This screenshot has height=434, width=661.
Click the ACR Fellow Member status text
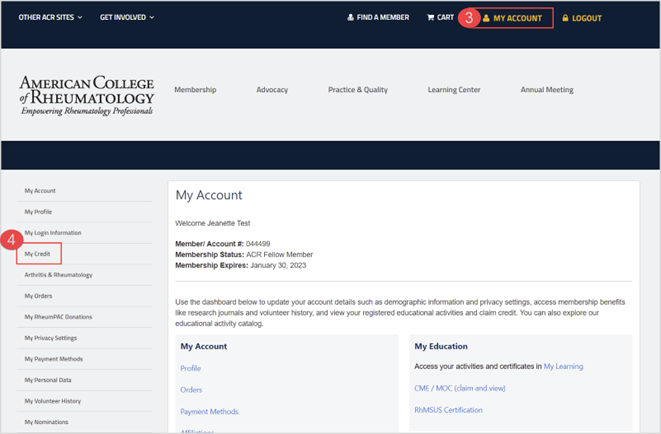[x=279, y=255]
